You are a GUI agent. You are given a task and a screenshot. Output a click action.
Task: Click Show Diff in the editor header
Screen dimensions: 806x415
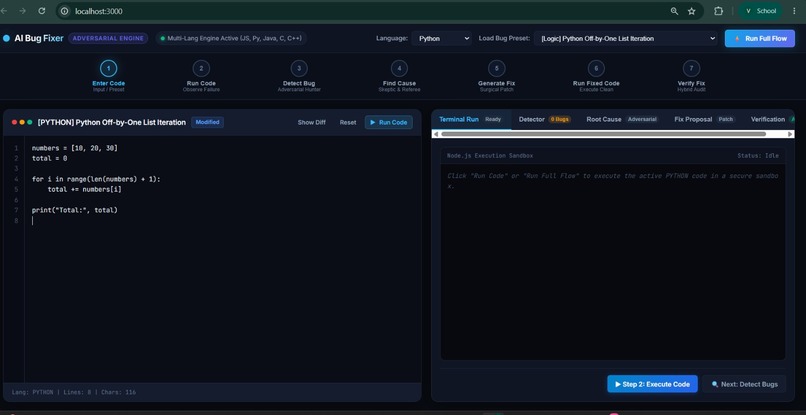pos(312,122)
